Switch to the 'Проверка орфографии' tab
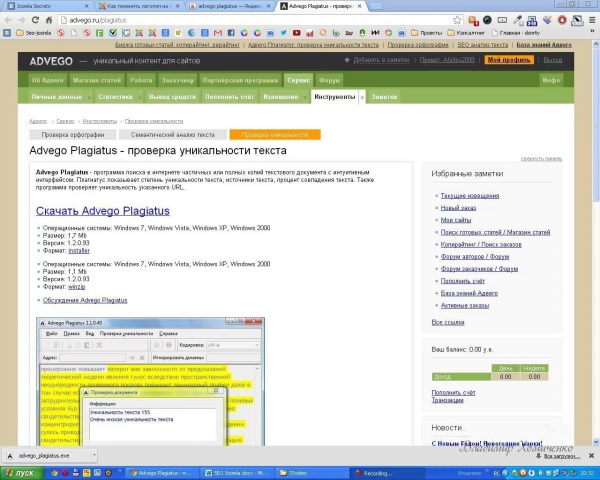The width and height of the screenshot is (600, 480). [x=71, y=134]
